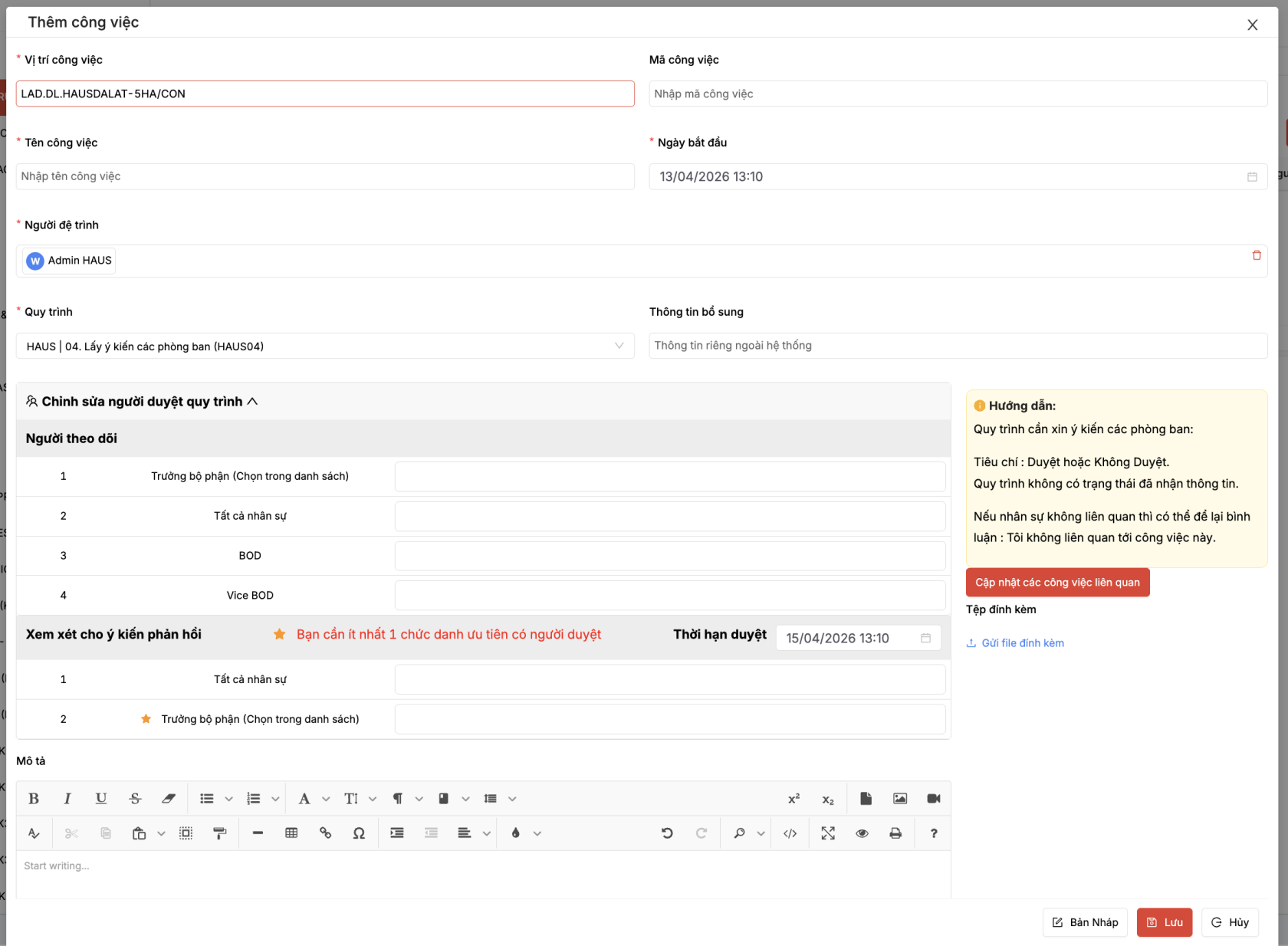Click the print icon in the editor toolbar
1288x946 pixels.
[895, 833]
